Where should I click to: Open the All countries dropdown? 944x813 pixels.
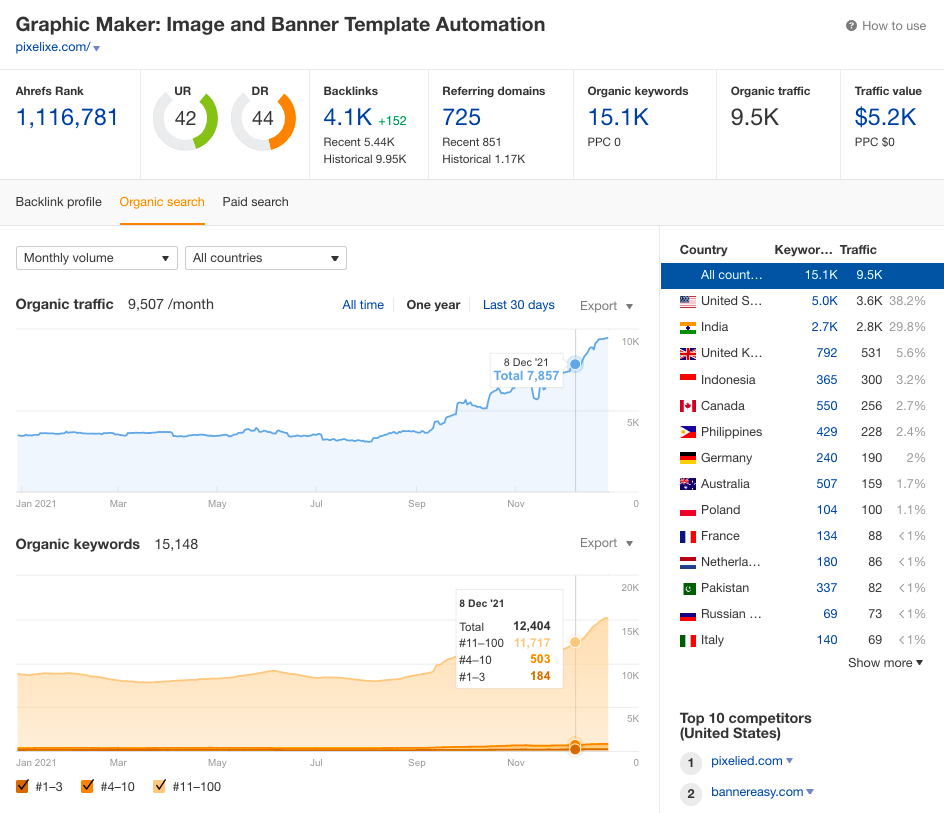266,258
